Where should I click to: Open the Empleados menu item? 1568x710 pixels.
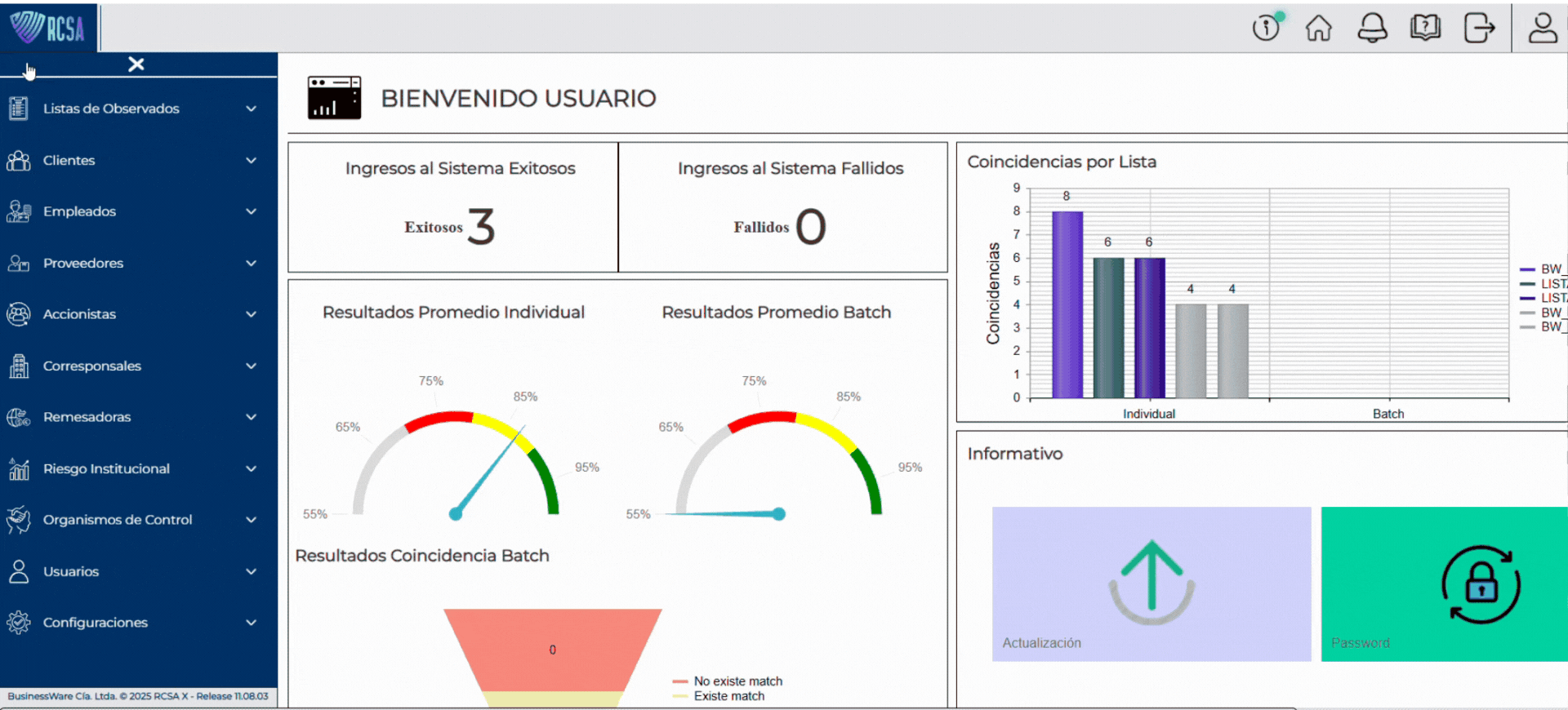pyautogui.click(x=79, y=211)
